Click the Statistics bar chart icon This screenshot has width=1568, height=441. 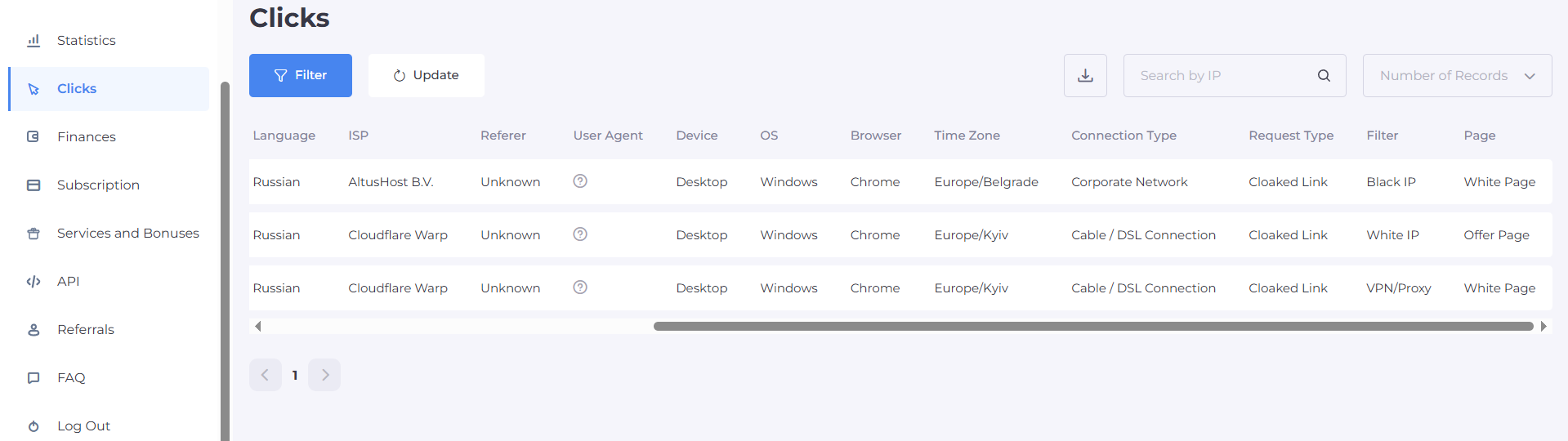tap(34, 41)
